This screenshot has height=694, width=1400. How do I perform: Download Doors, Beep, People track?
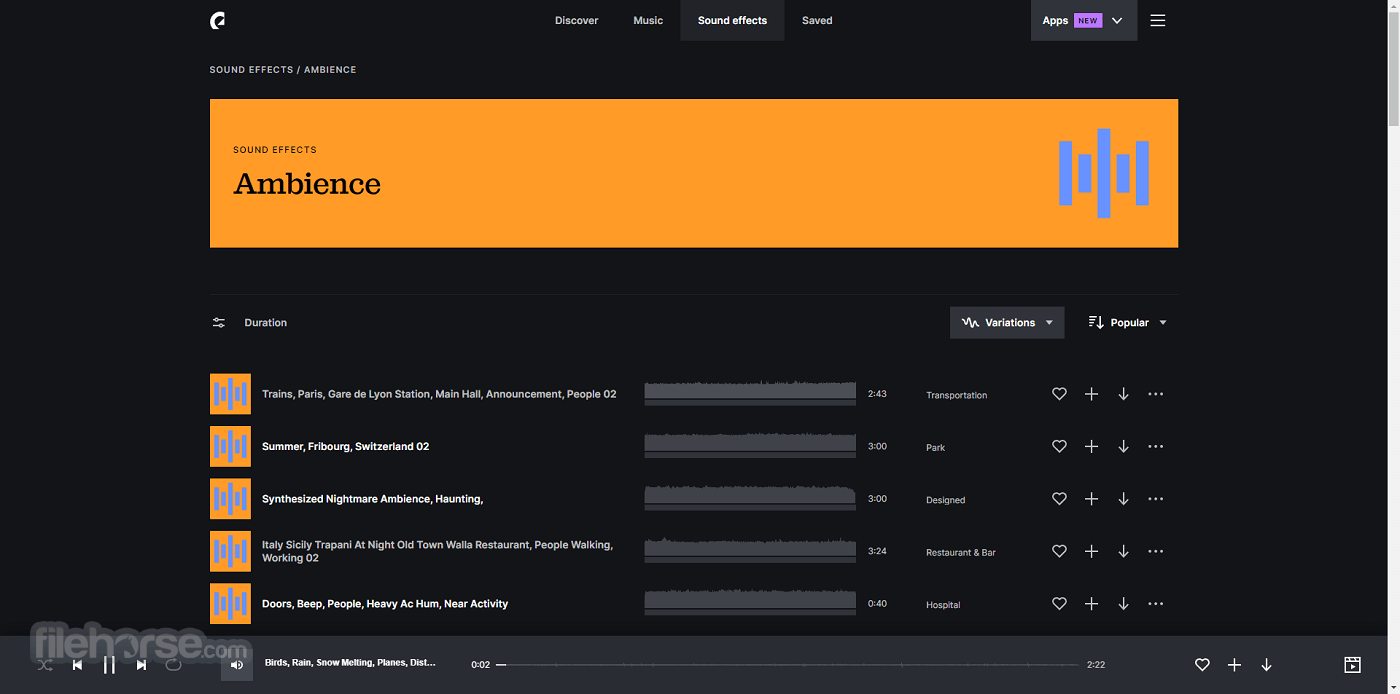pos(1123,604)
